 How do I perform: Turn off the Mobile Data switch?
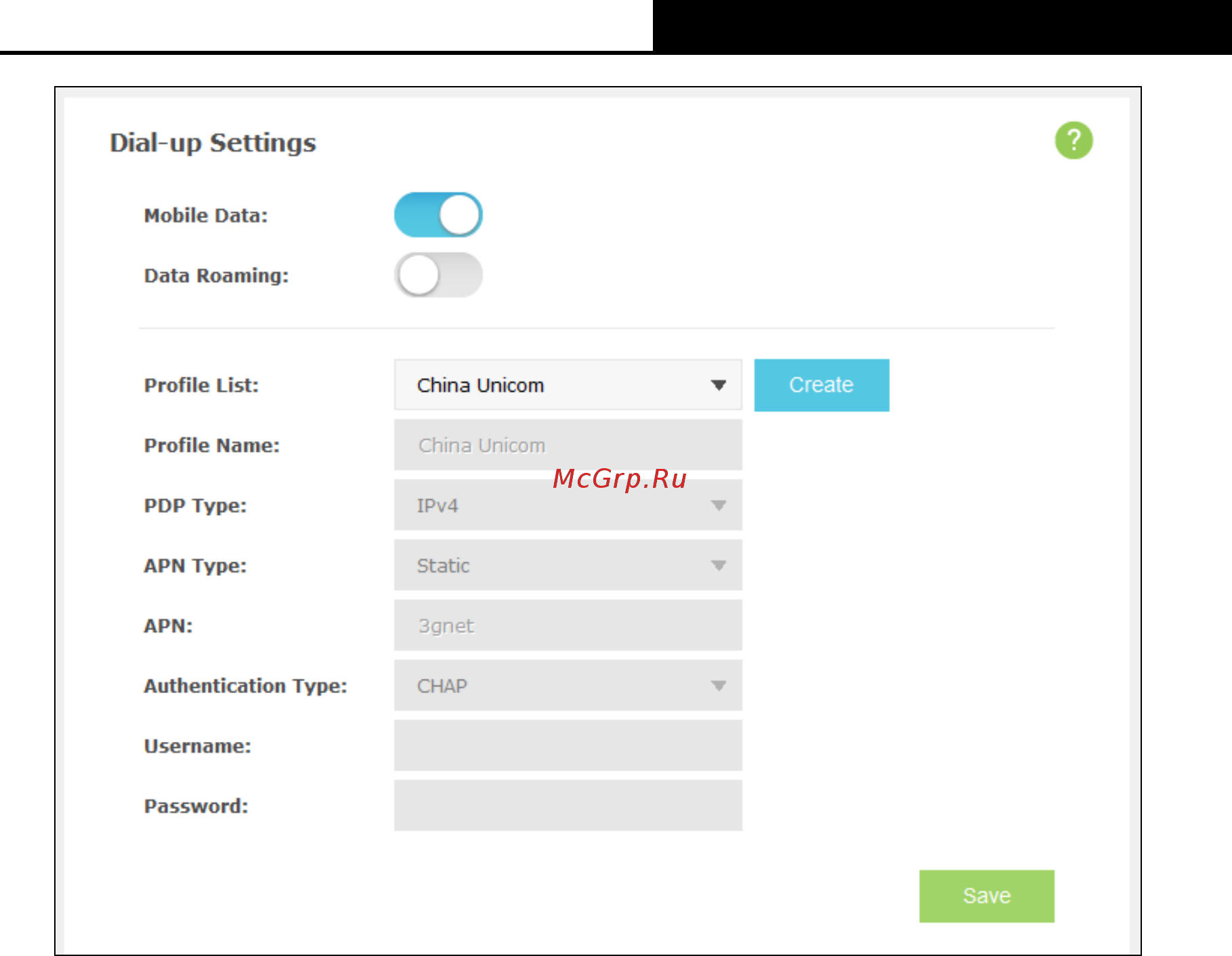(438, 215)
